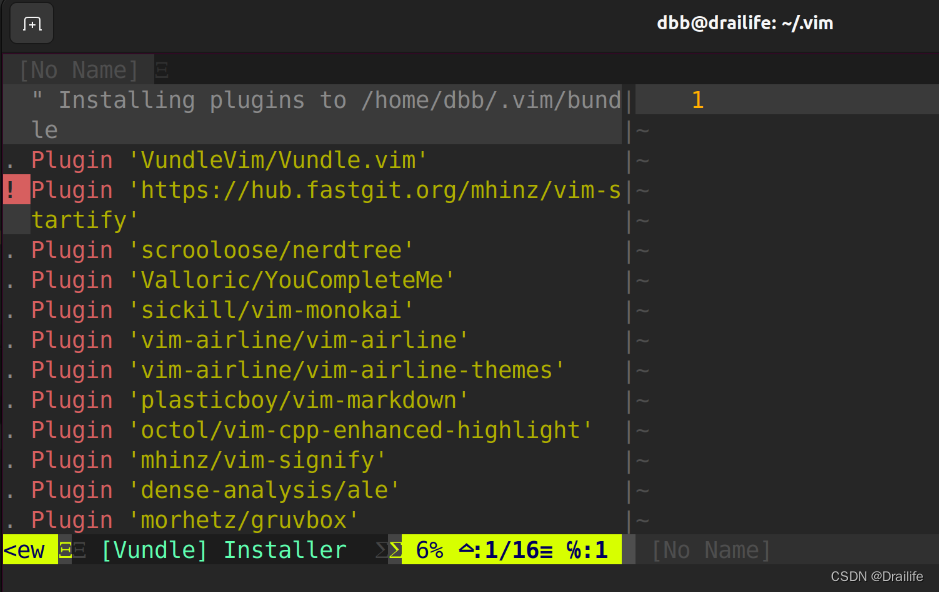
Task: Select the 'scrooloose/nerdtree' plugin line
Action: [222, 250]
